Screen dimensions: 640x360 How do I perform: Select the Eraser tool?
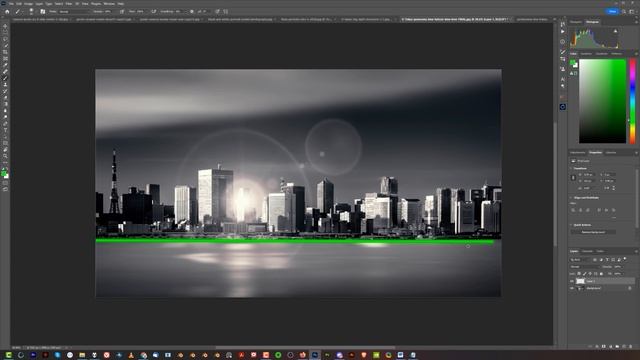[5, 98]
